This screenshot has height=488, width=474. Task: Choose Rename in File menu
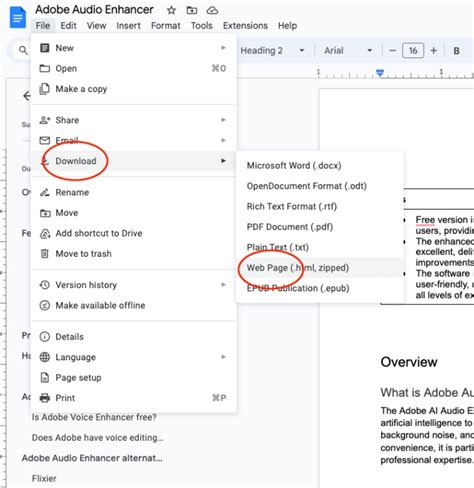point(134,192)
